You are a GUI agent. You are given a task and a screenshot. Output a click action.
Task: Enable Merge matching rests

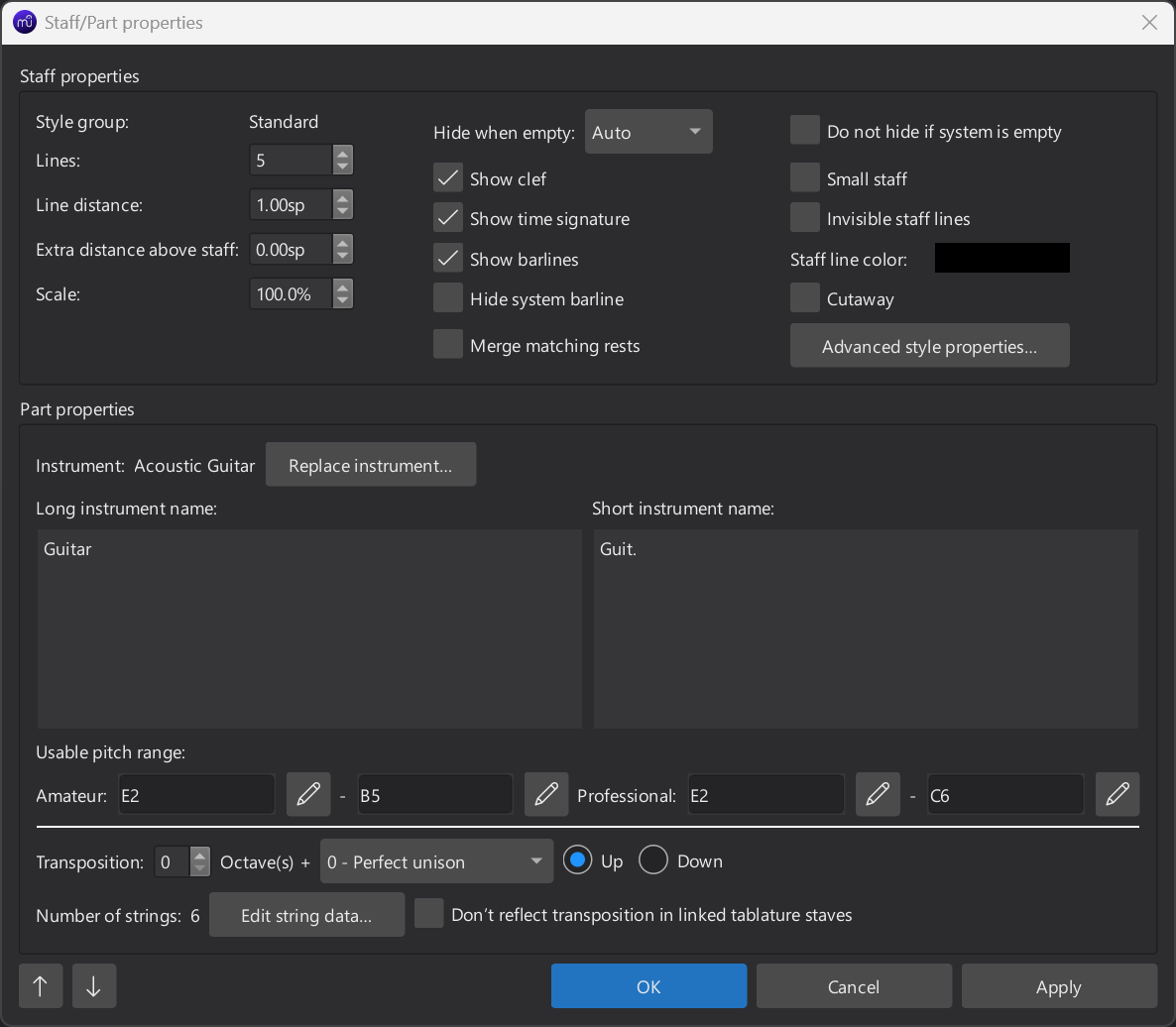(448, 345)
